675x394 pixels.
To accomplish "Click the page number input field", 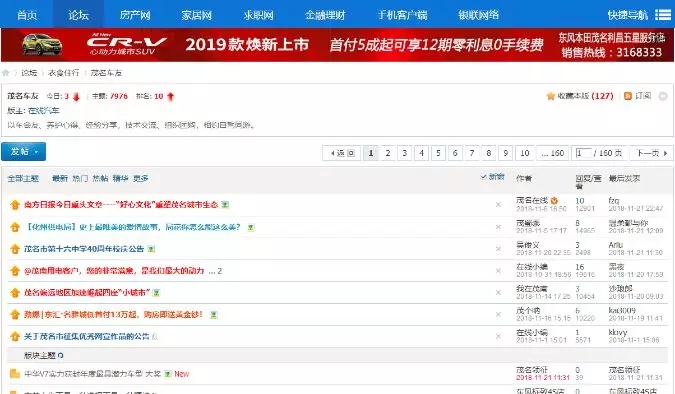I will tap(584, 153).
